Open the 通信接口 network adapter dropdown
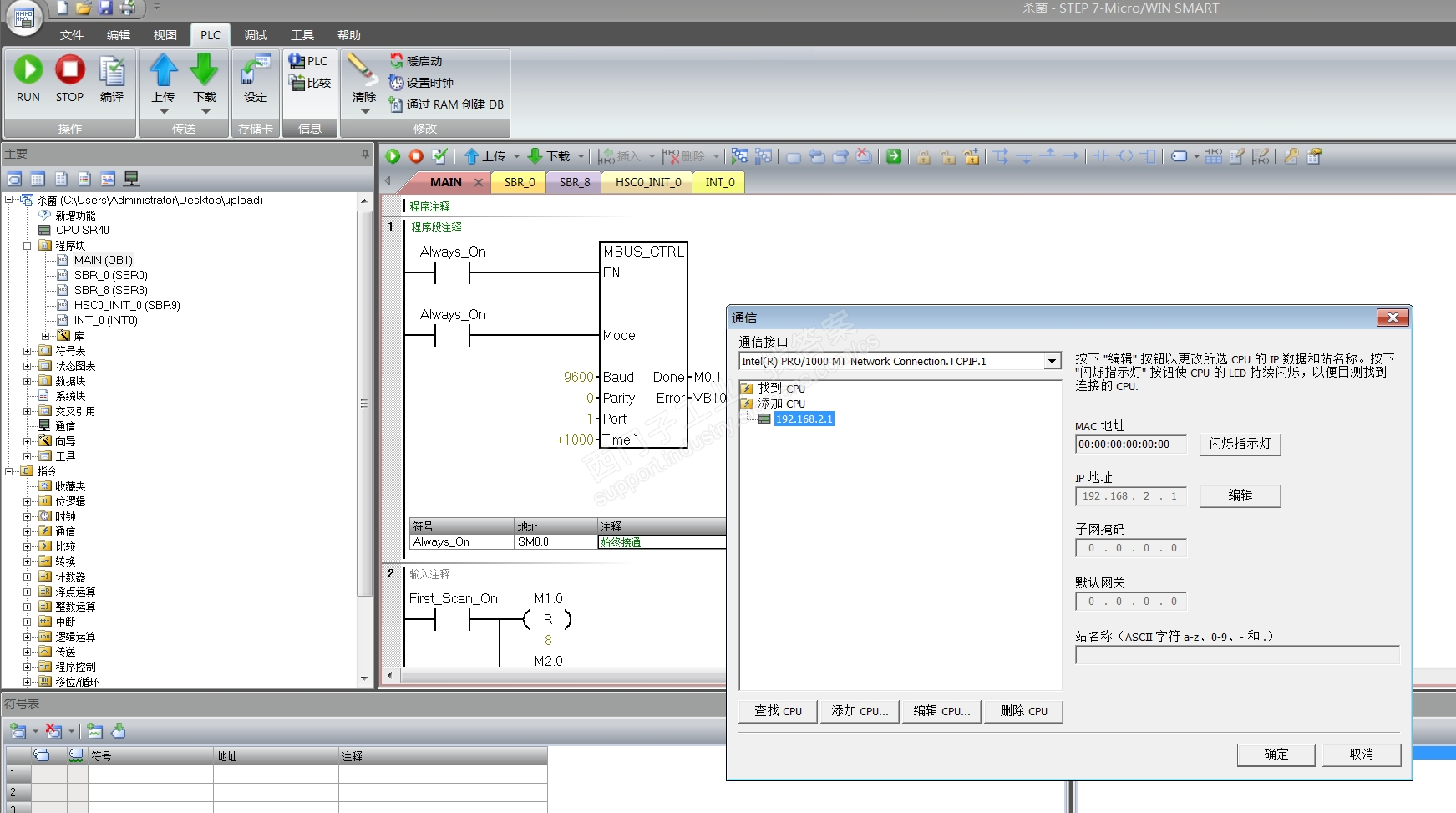 click(1052, 361)
